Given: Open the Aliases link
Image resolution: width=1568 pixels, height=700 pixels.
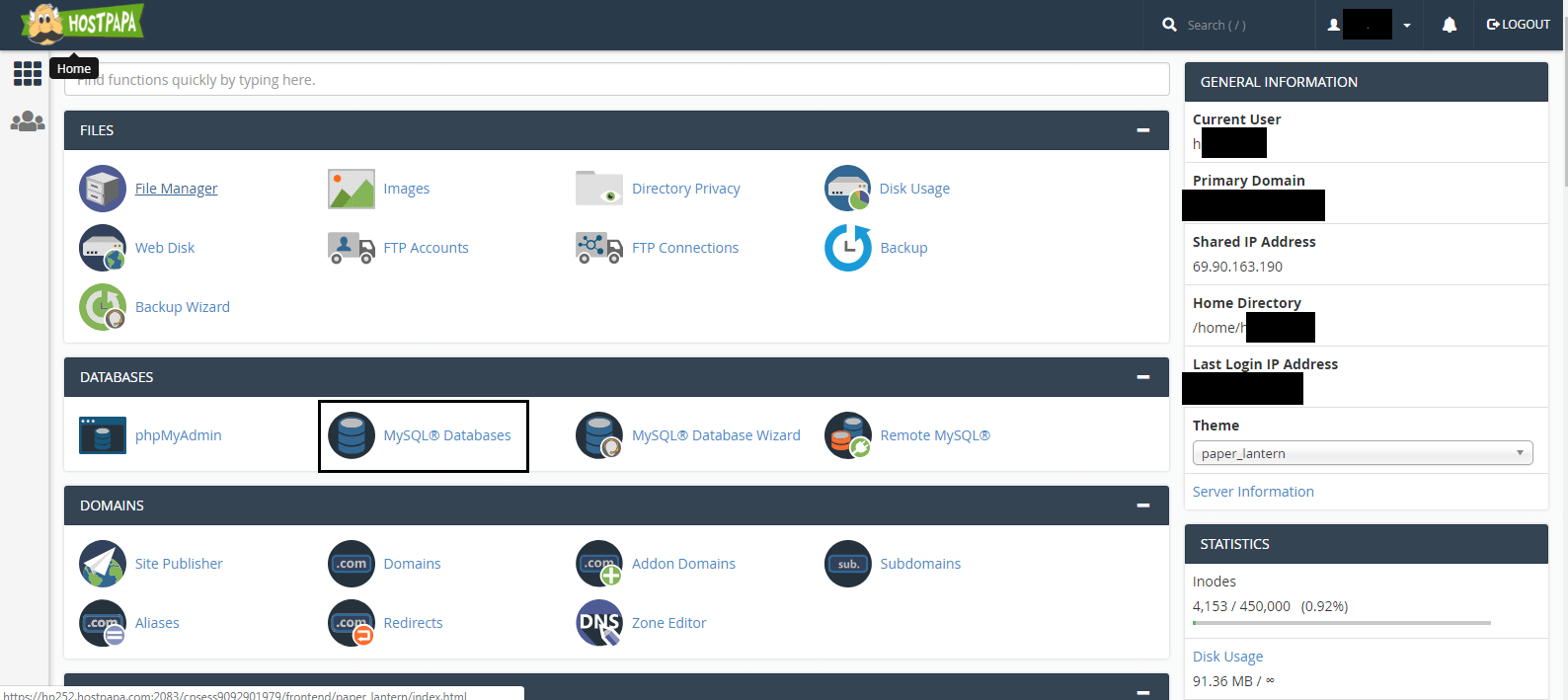Looking at the screenshot, I should pyautogui.click(x=157, y=623).
